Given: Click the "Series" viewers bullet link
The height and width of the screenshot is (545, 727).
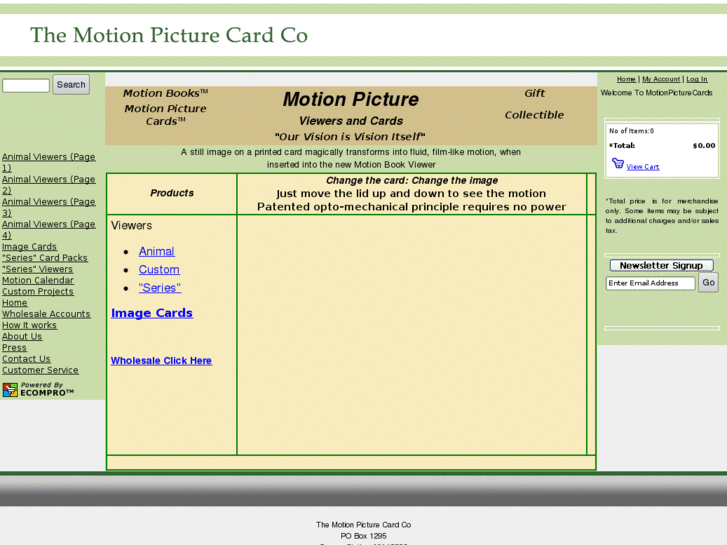Looking at the screenshot, I should click(x=160, y=288).
